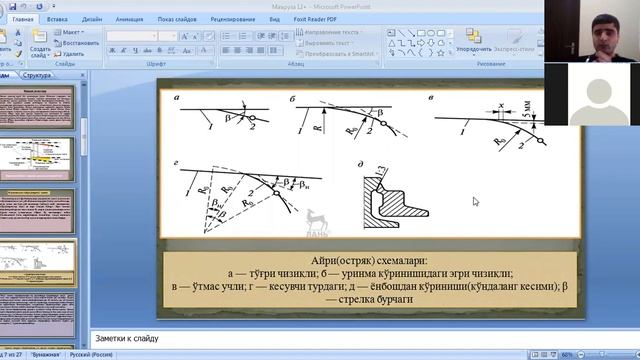
Task: Open the Вид ribbon tab
Action: point(275,19)
